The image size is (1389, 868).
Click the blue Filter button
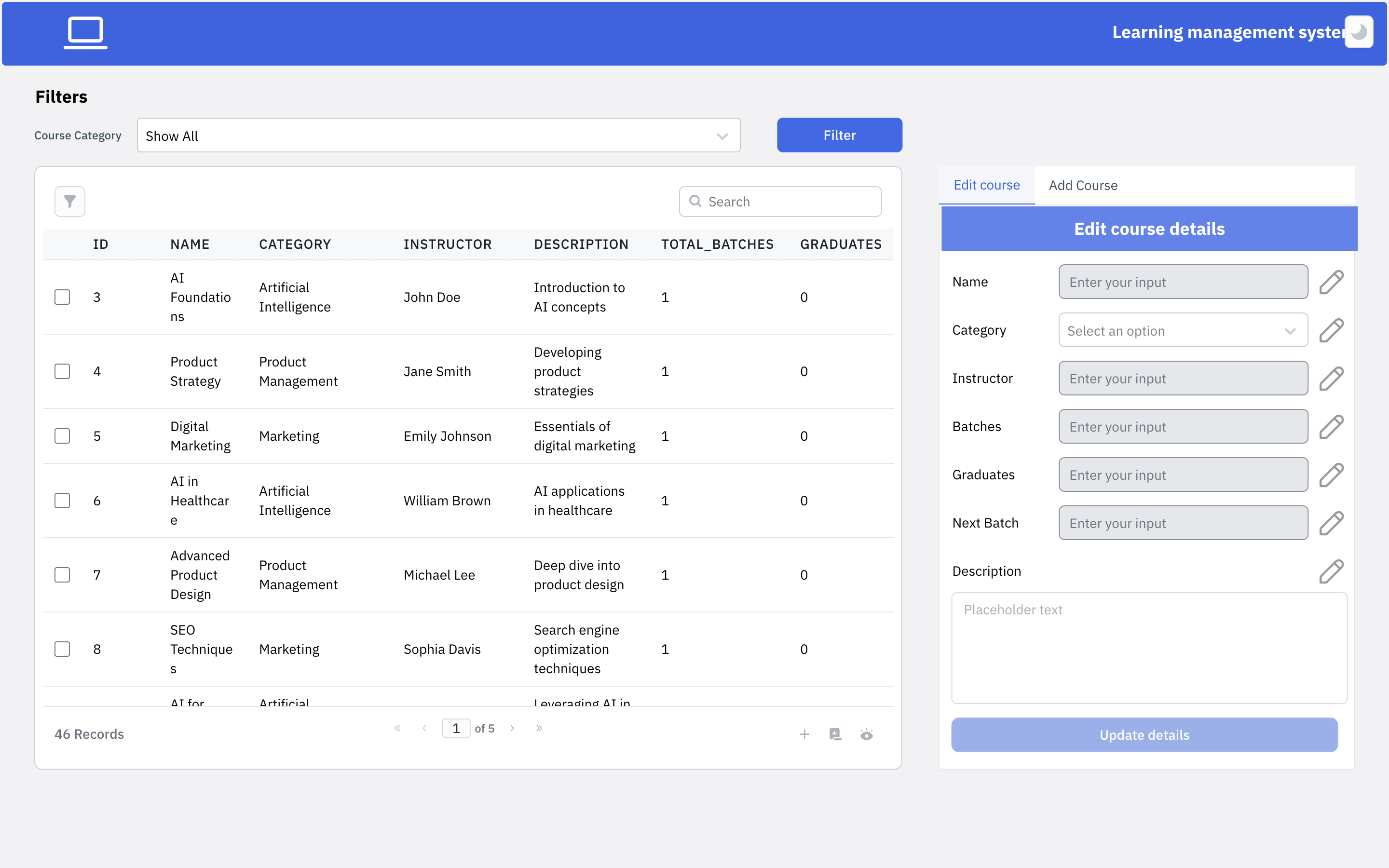click(839, 136)
